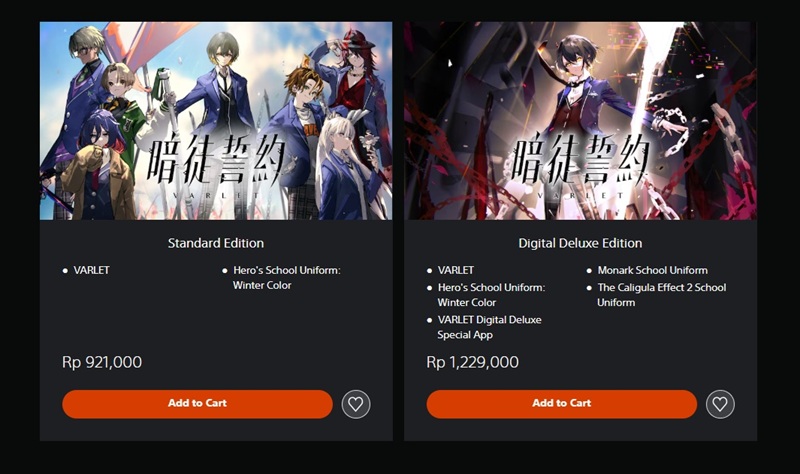This screenshot has width=800, height=474.
Task: Add Standard Edition to wishlist via heart icon
Action: 356,404
